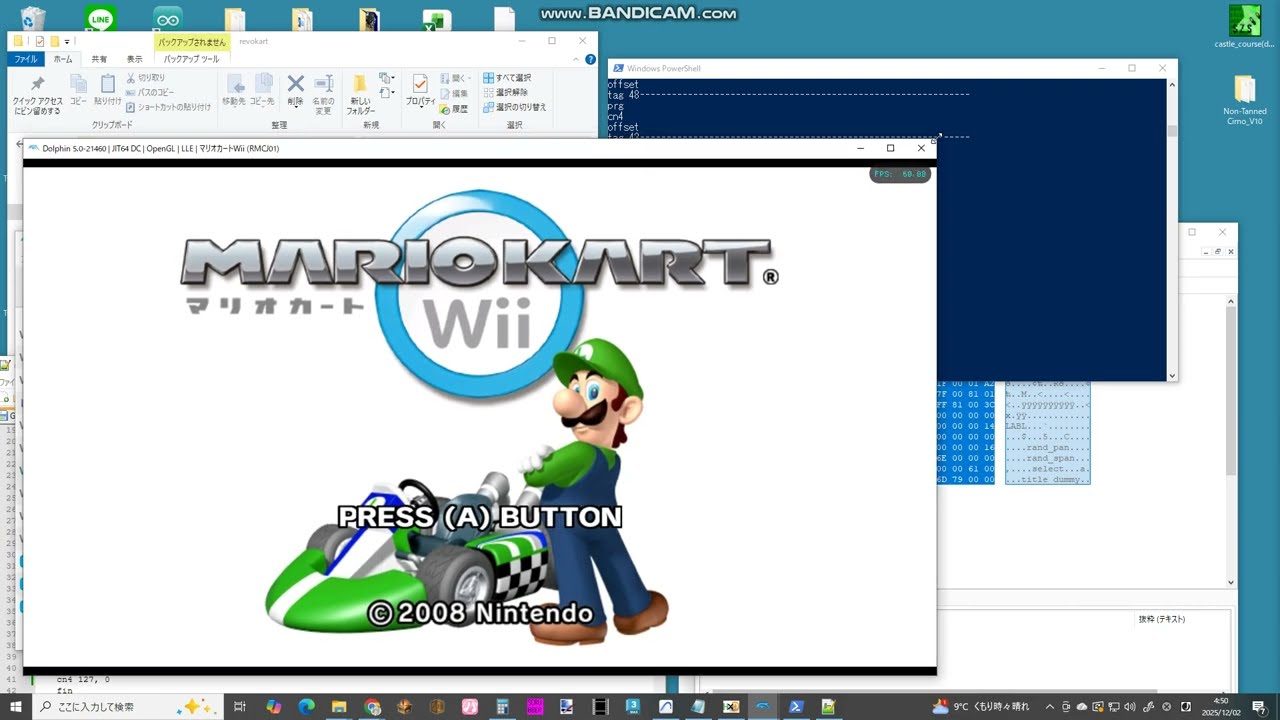Click the Cut scissors command
Viewport: 1280px width, 720px height.
coord(145,77)
